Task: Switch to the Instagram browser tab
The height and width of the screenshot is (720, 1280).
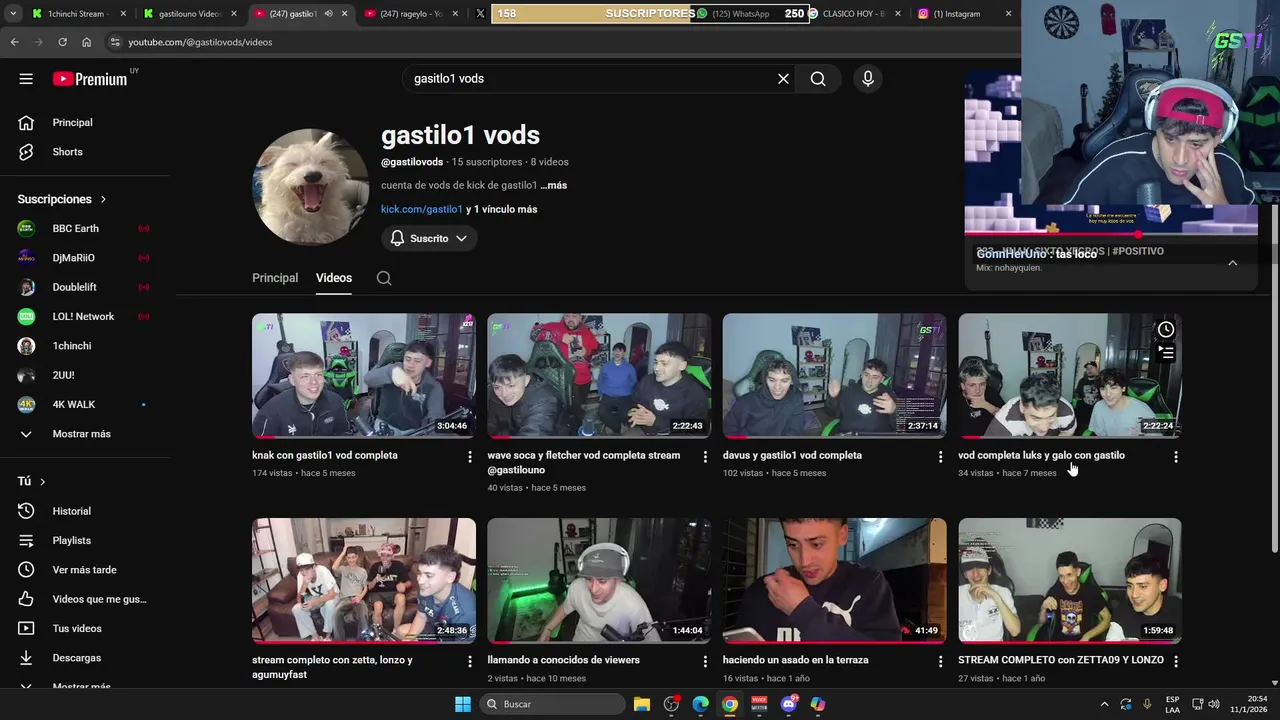Action: click(x=957, y=14)
